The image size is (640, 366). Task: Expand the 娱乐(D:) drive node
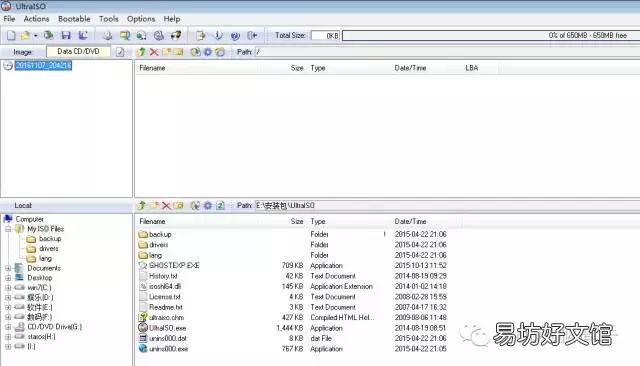tap(8, 297)
